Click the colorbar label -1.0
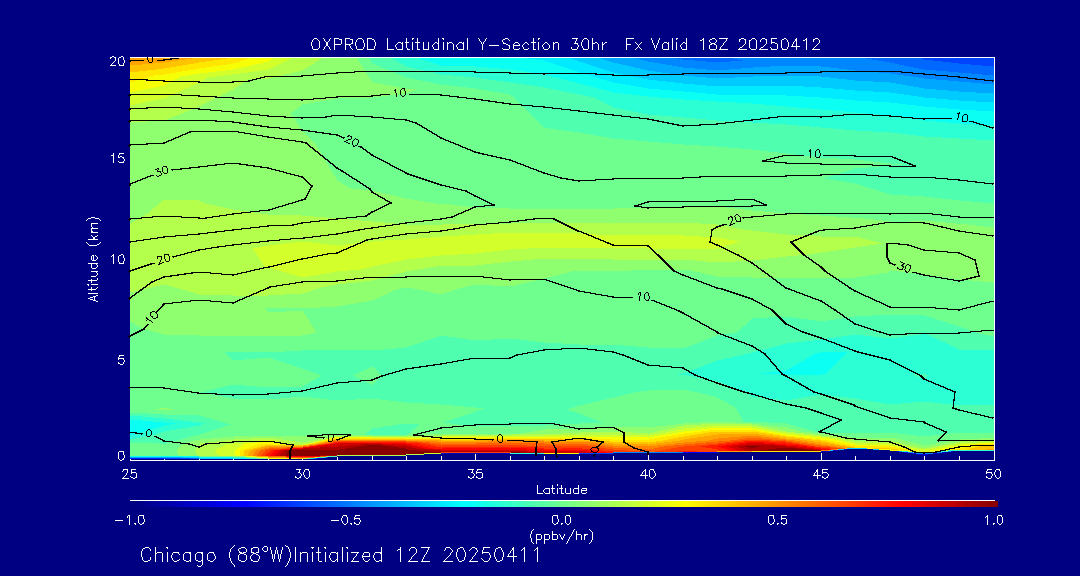Viewport: 1080px width, 576px height. (129, 520)
